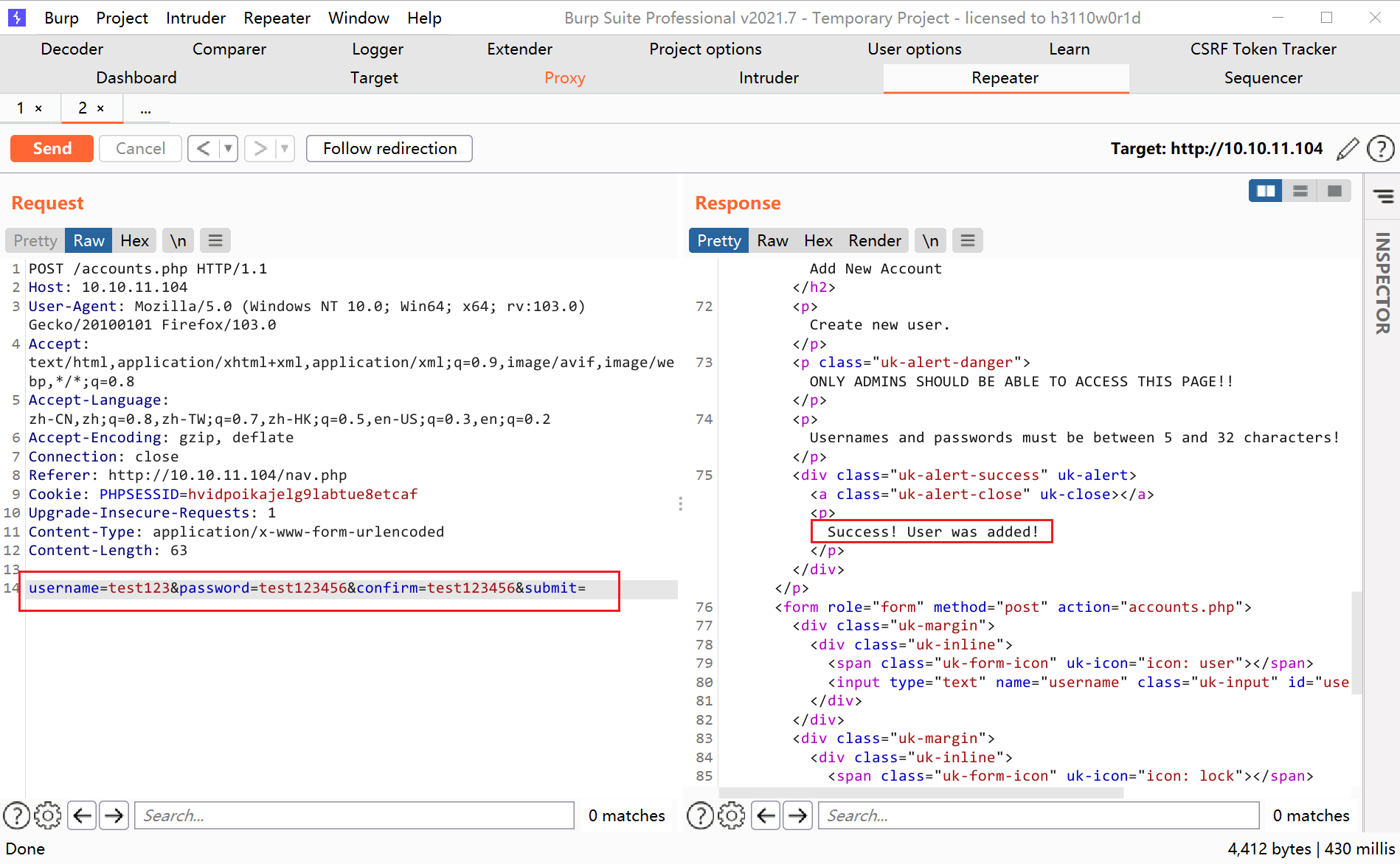Open request search settings gear icon
This screenshot has width=1400, height=864.
[48, 815]
